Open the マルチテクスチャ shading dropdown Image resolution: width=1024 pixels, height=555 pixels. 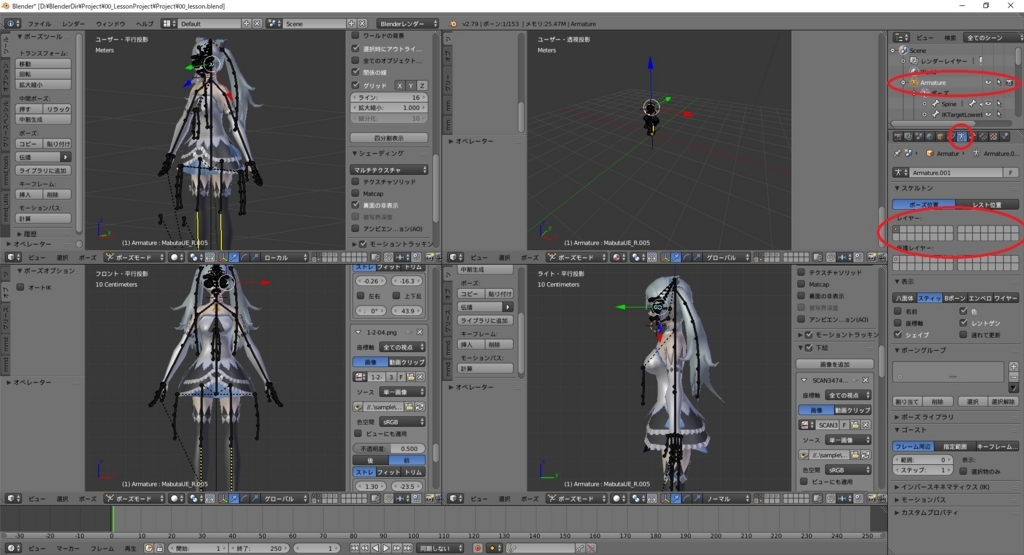pos(389,170)
